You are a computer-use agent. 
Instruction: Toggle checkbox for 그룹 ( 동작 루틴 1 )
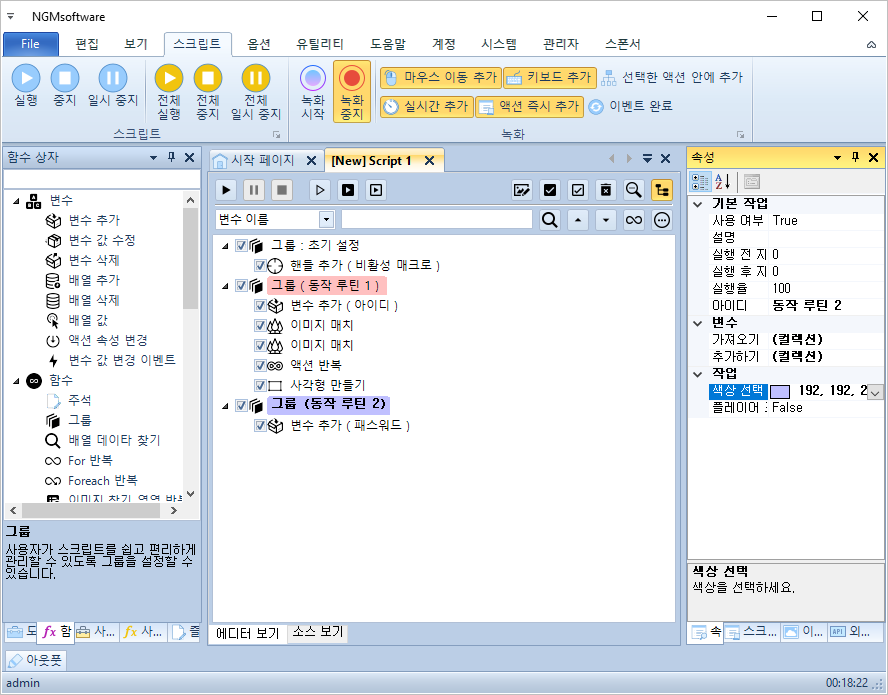(x=241, y=285)
